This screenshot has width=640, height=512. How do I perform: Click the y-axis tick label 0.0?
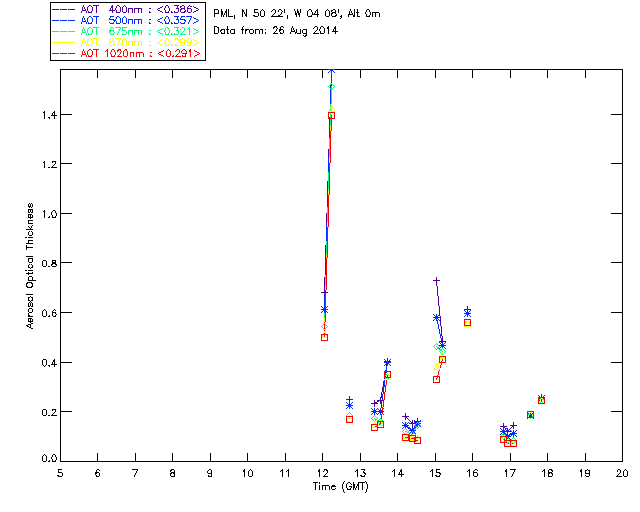(x=49, y=459)
